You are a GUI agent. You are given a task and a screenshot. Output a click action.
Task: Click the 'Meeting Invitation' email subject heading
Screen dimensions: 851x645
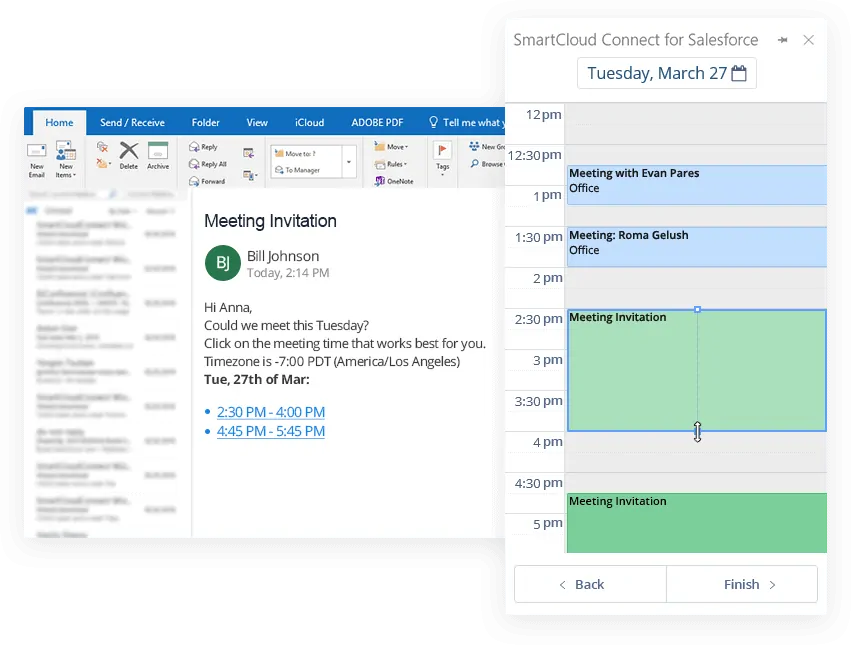point(270,221)
